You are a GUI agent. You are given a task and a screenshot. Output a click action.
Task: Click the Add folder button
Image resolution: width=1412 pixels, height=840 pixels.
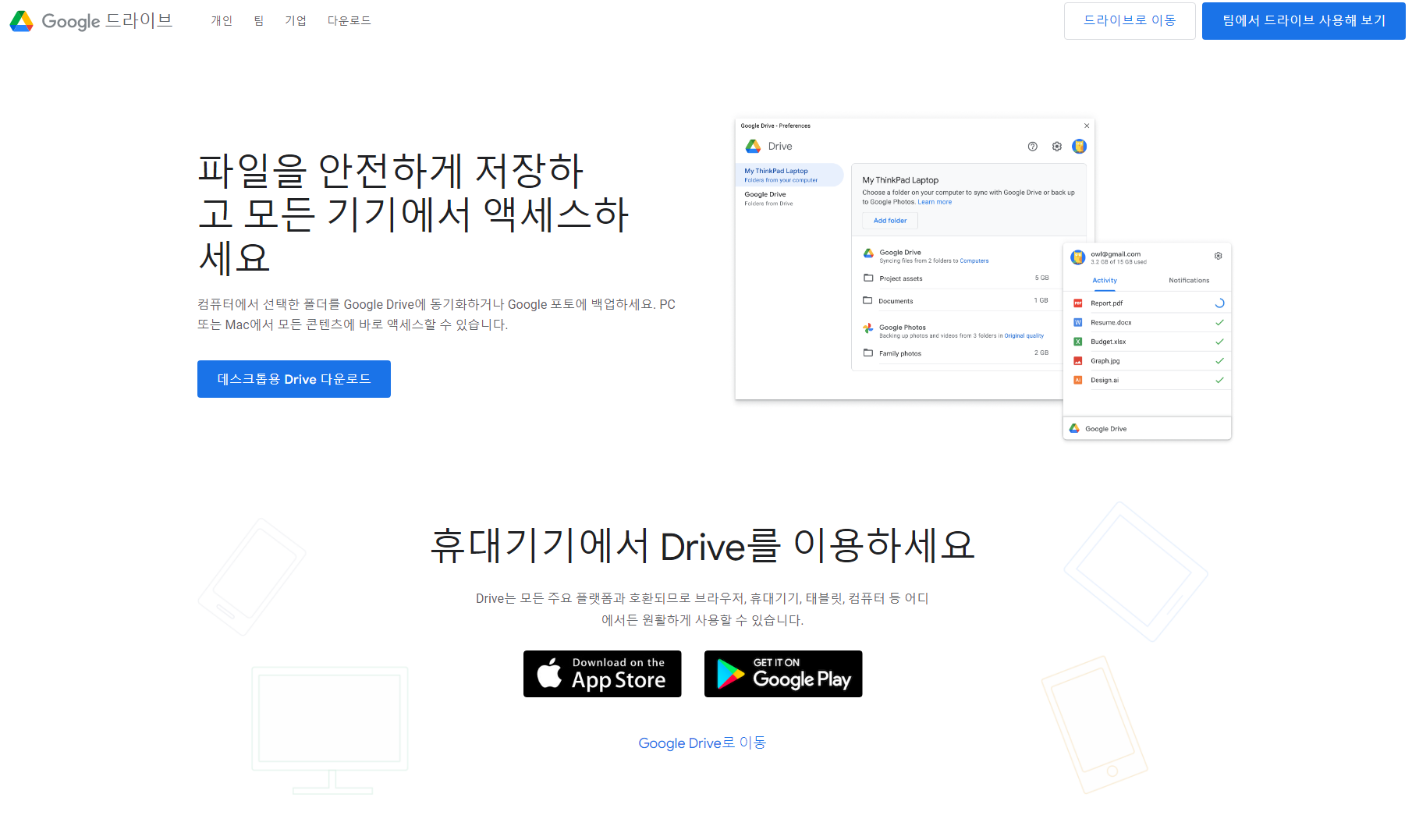point(890,221)
